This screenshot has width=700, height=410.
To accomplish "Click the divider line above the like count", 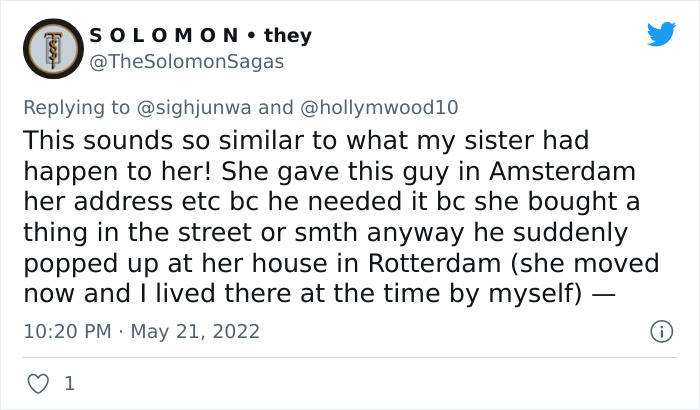I will click(x=350, y=357).
